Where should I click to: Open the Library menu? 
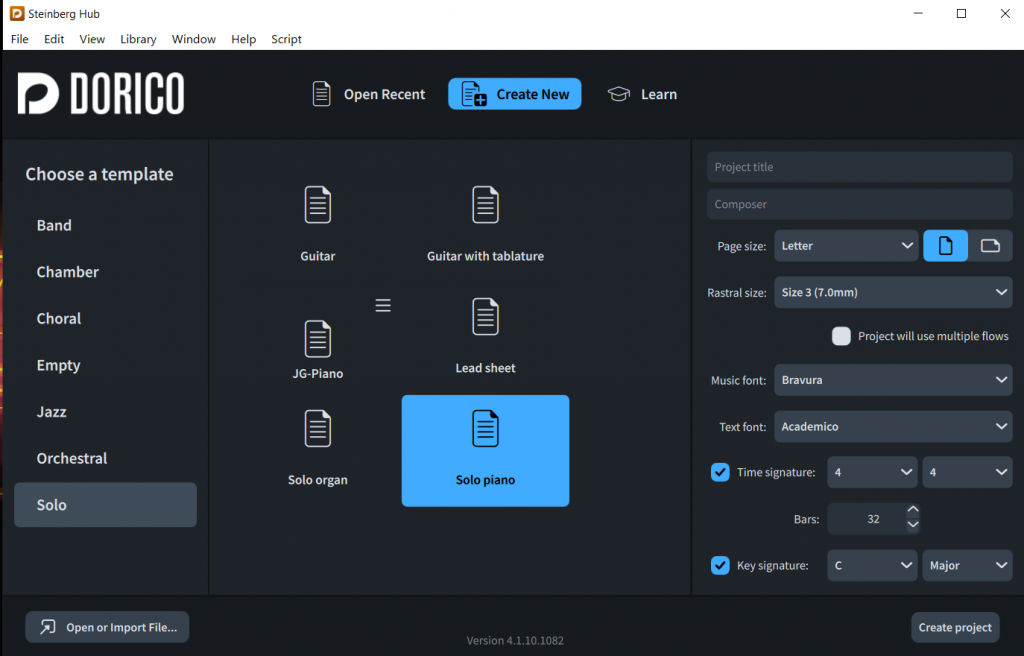[x=138, y=39]
